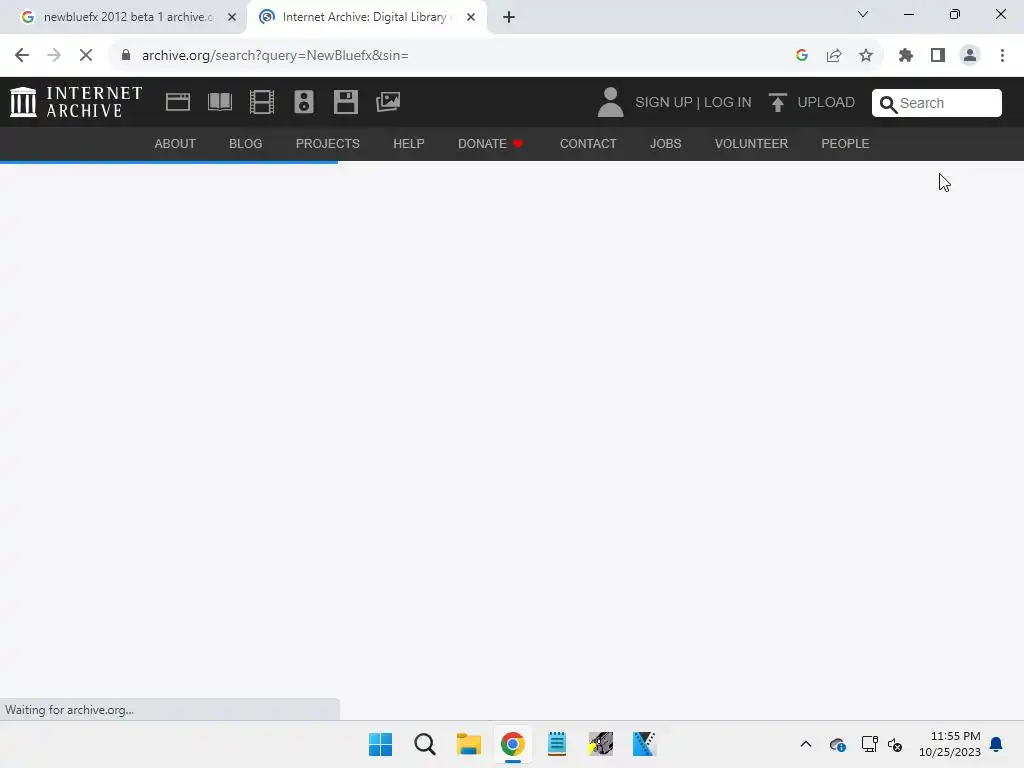Open the VOLUNTEER menu item
The height and width of the screenshot is (768, 1024).
point(751,144)
